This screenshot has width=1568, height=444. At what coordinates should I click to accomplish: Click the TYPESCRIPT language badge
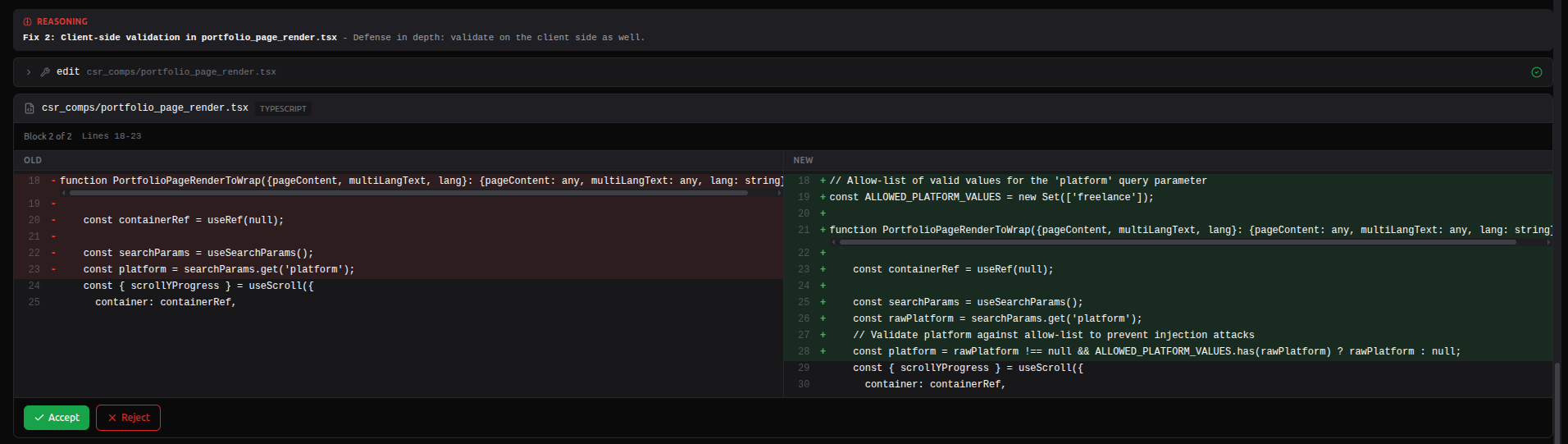click(x=283, y=108)
